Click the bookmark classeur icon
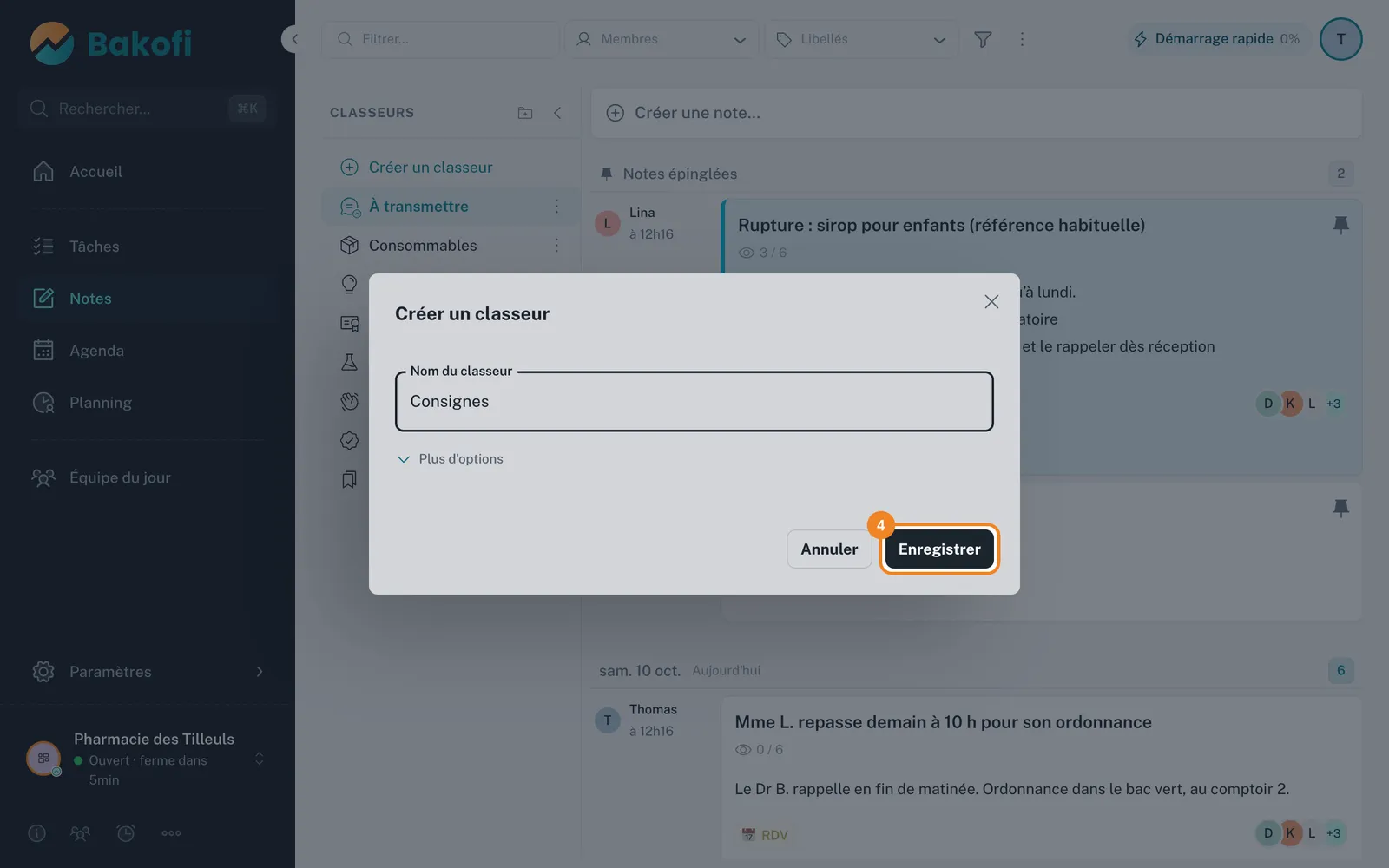Screen dimensions: 1389x868 coord(349,480)
